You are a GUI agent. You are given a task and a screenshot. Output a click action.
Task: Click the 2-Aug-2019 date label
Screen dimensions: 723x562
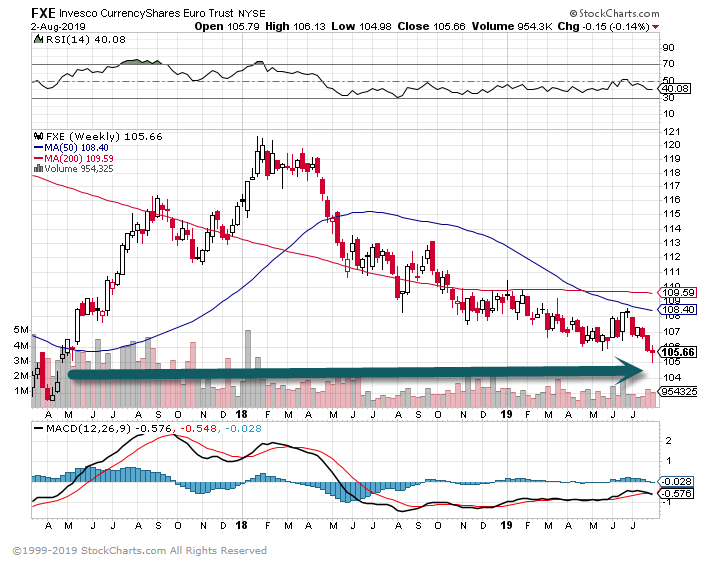(x=58, y=27)
